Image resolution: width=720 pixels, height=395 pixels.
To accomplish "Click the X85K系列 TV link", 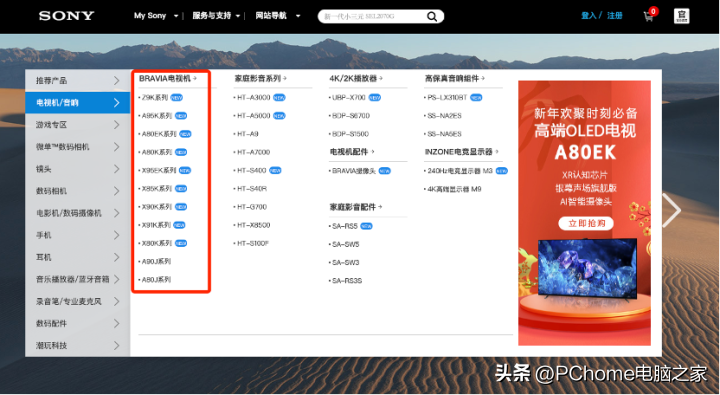I will 157,189.
